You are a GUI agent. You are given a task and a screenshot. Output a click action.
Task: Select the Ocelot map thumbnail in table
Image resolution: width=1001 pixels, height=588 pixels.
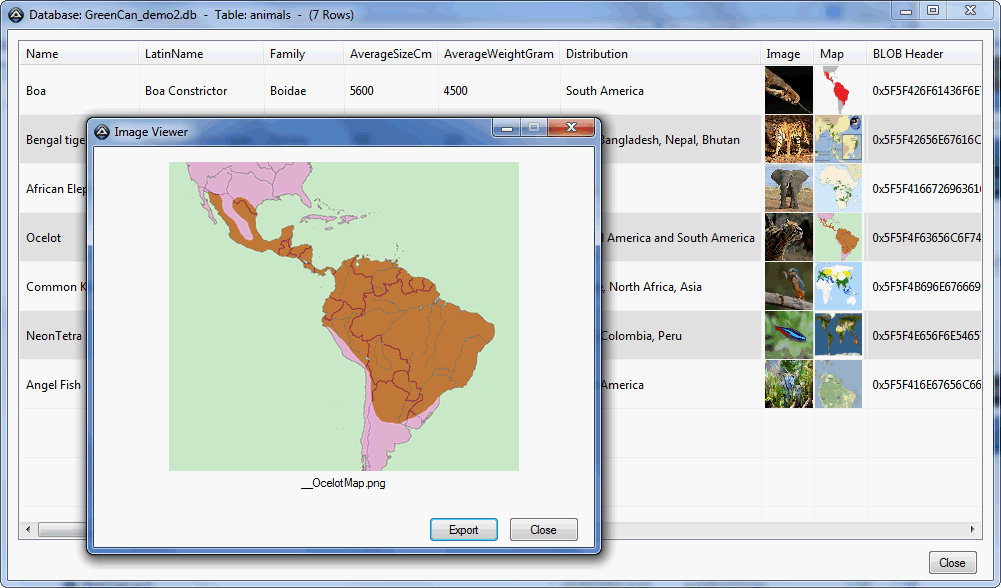pos(838,237)
